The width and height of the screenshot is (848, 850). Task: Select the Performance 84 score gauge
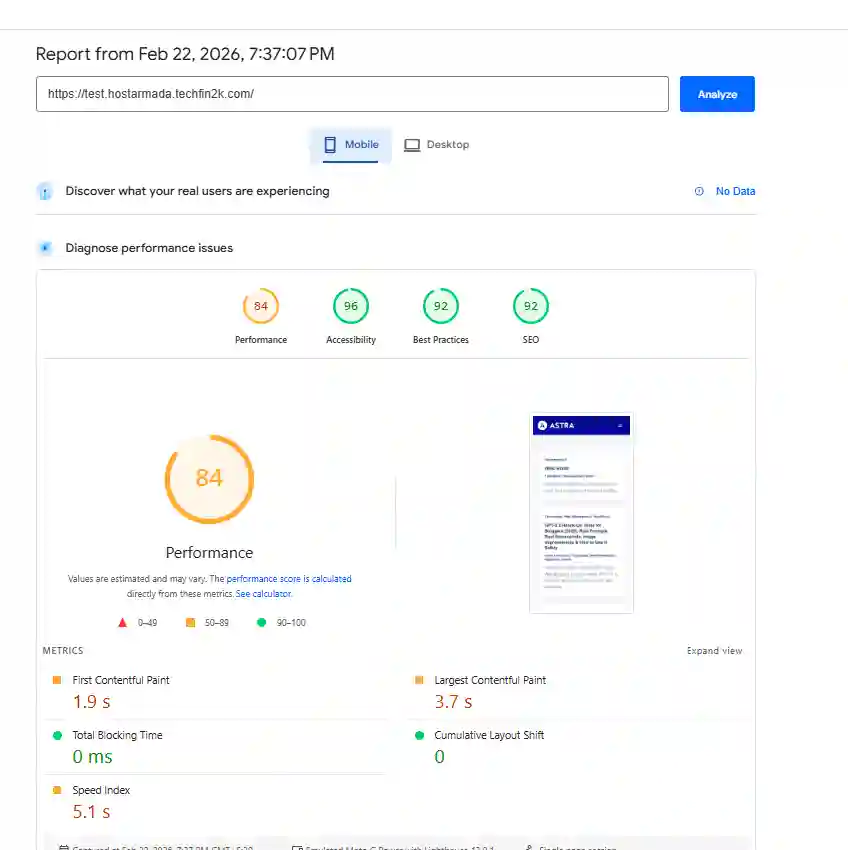261,306
